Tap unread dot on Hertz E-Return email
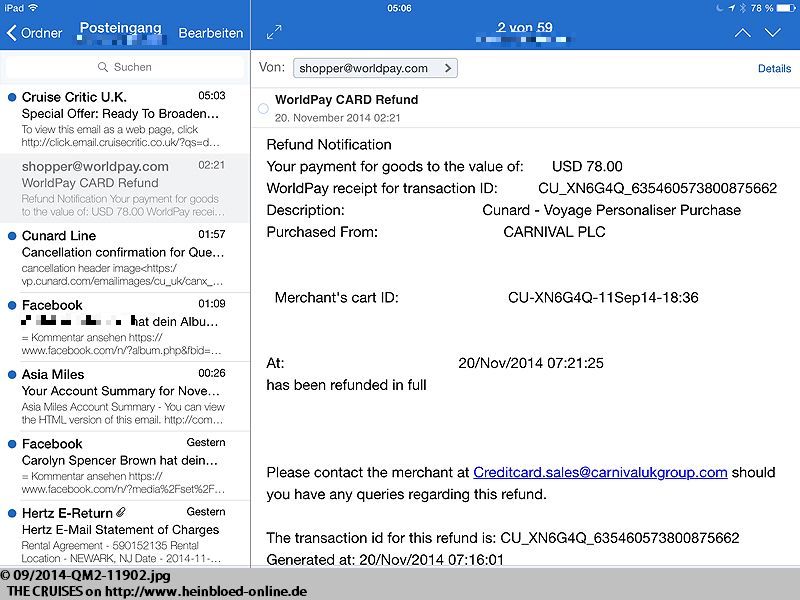Screen dimensions: 800x600 [12, 513]
